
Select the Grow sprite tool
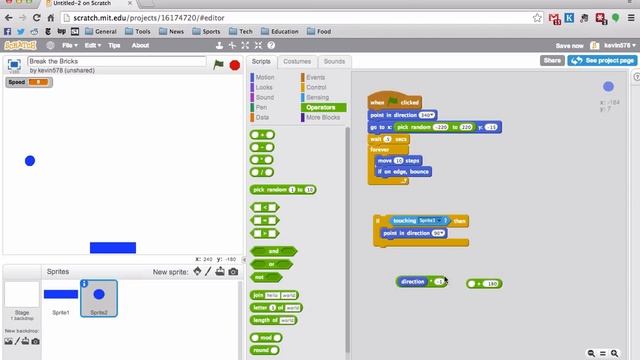[x=245, y=45]
